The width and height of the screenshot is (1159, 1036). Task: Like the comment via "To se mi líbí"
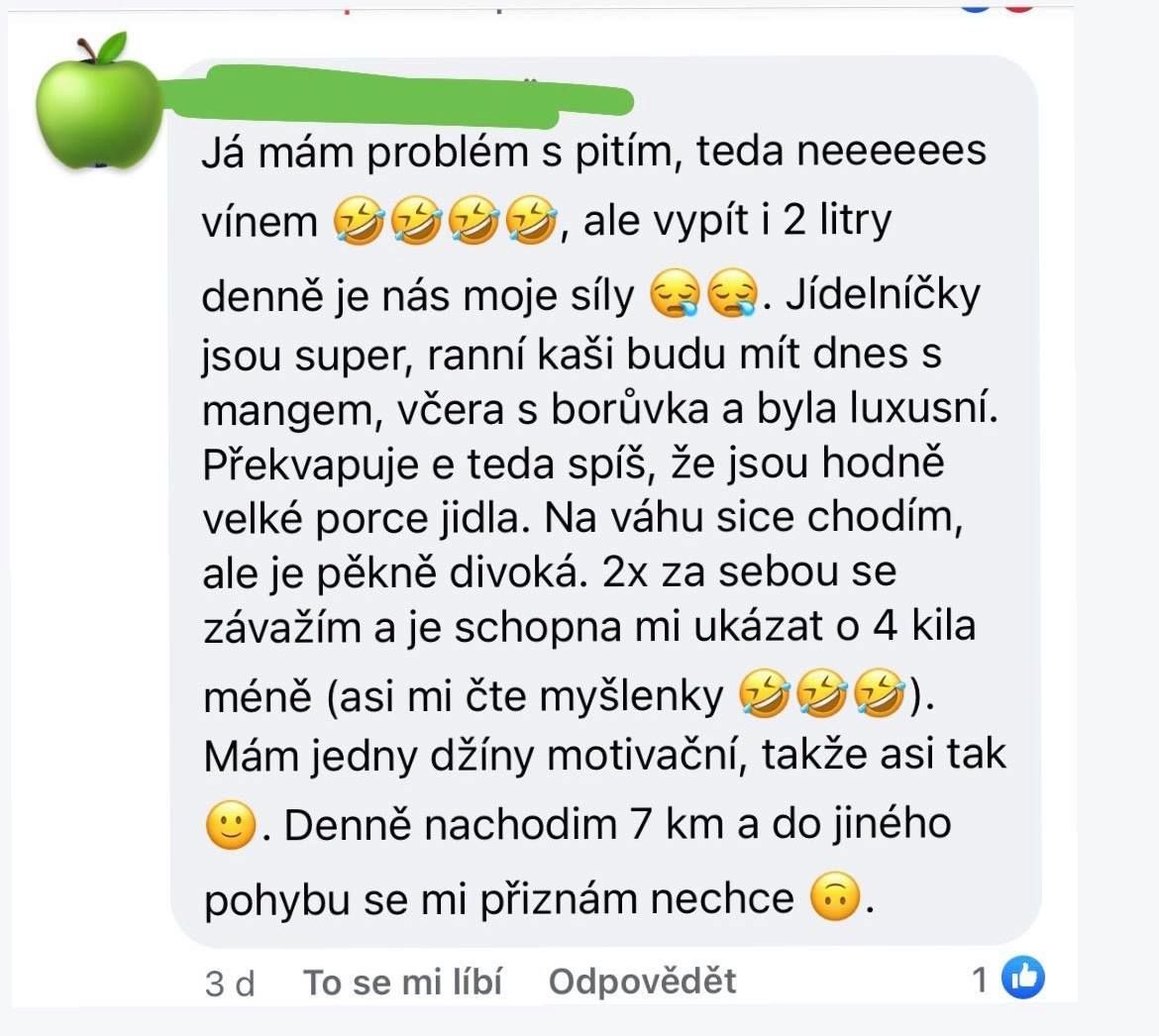pos(403,983)
